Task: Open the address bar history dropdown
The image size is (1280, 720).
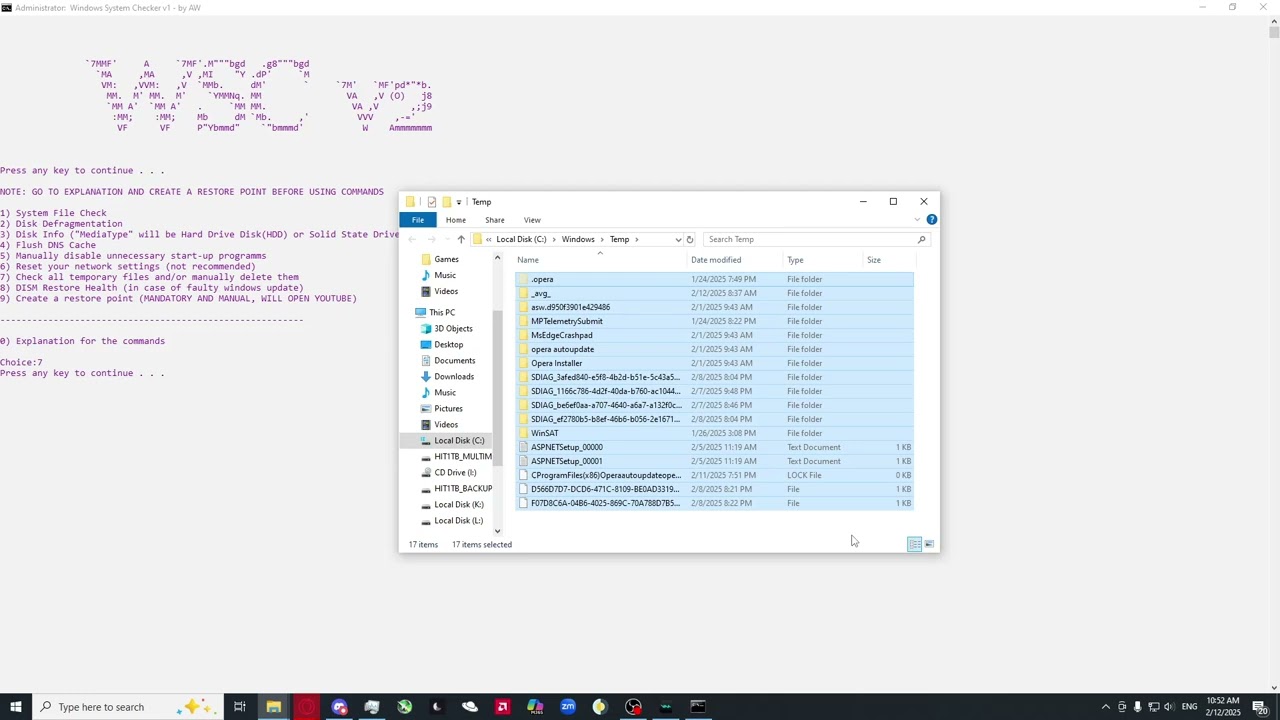Action: point(678,239)
